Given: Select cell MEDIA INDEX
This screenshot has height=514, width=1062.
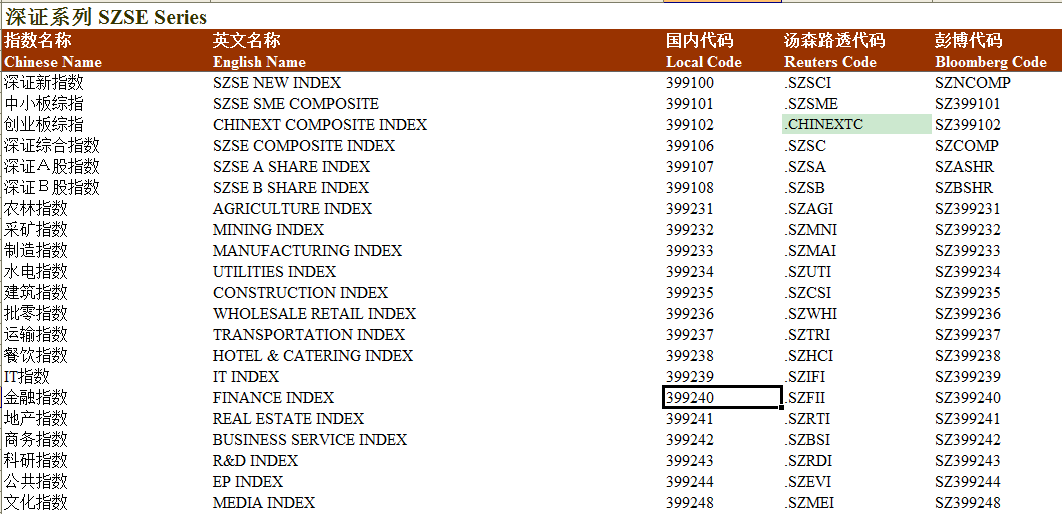Looking at the screenshot, I should pos(264,502).
